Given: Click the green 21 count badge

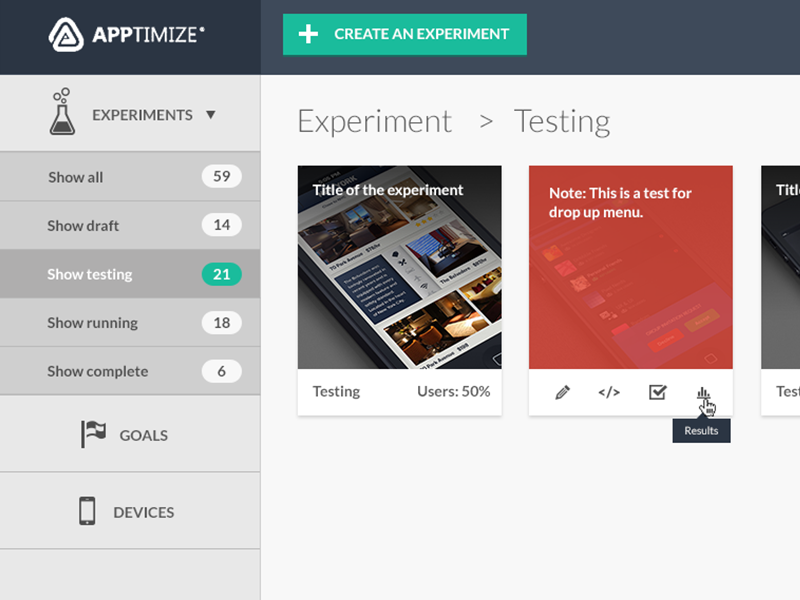Looking at the screenshot, I should pyautogui.click(x=221, y=274).
